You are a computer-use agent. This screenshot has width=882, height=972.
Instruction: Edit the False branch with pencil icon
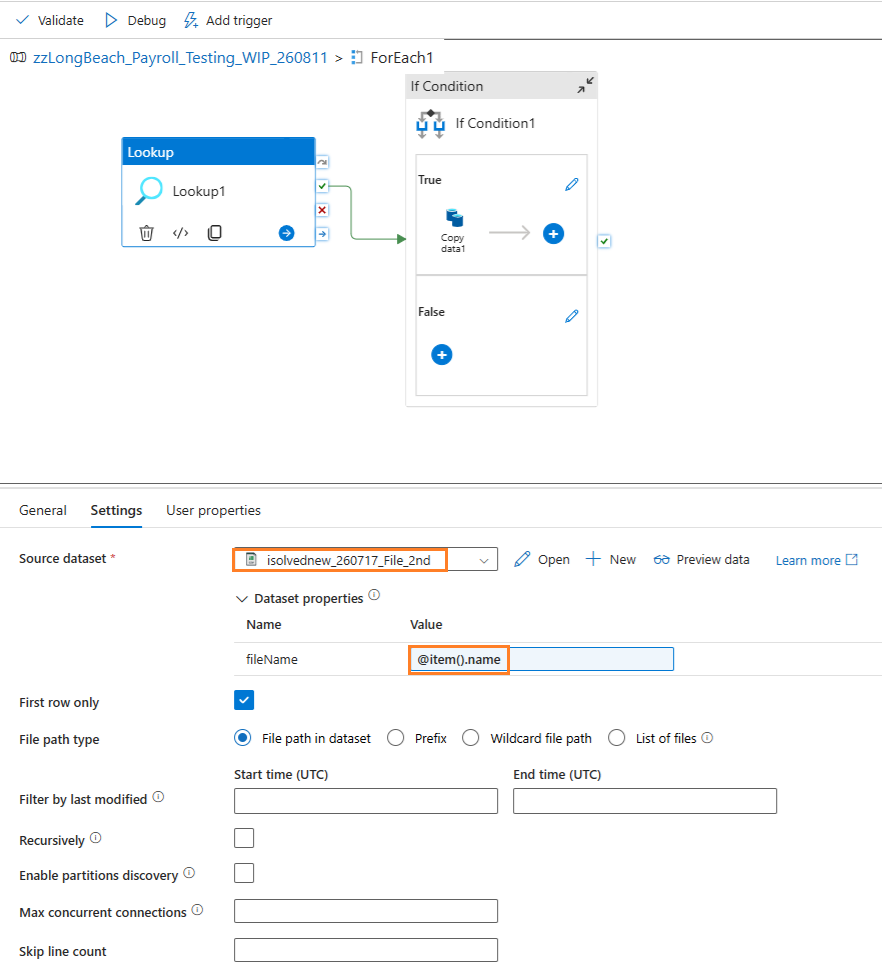coord(571,316)
